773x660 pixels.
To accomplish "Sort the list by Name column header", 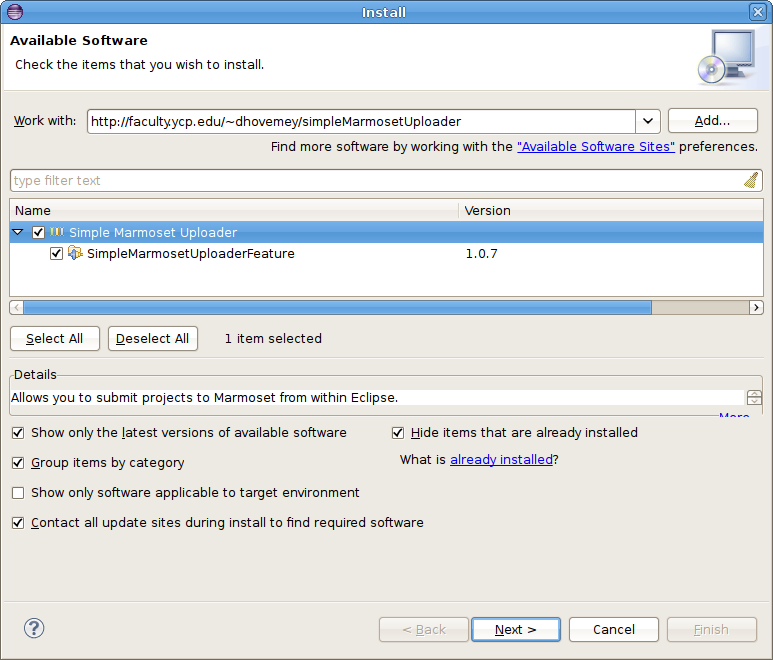I will click(x=234, y=211).
